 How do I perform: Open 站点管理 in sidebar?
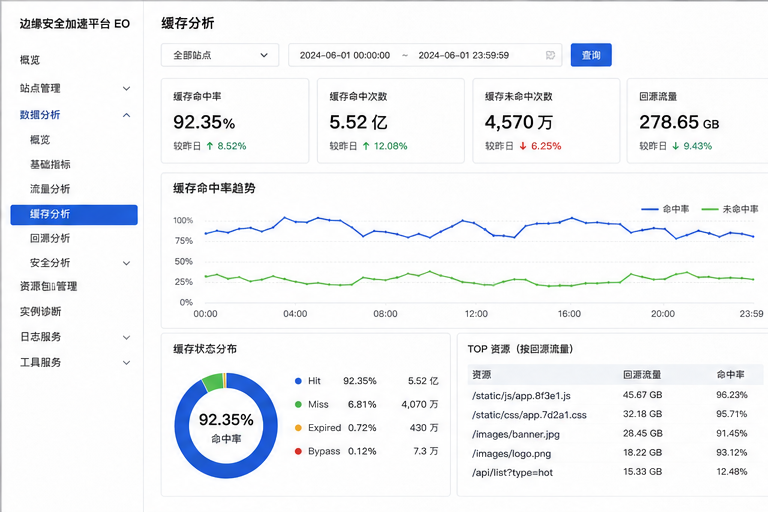(40, 88)
